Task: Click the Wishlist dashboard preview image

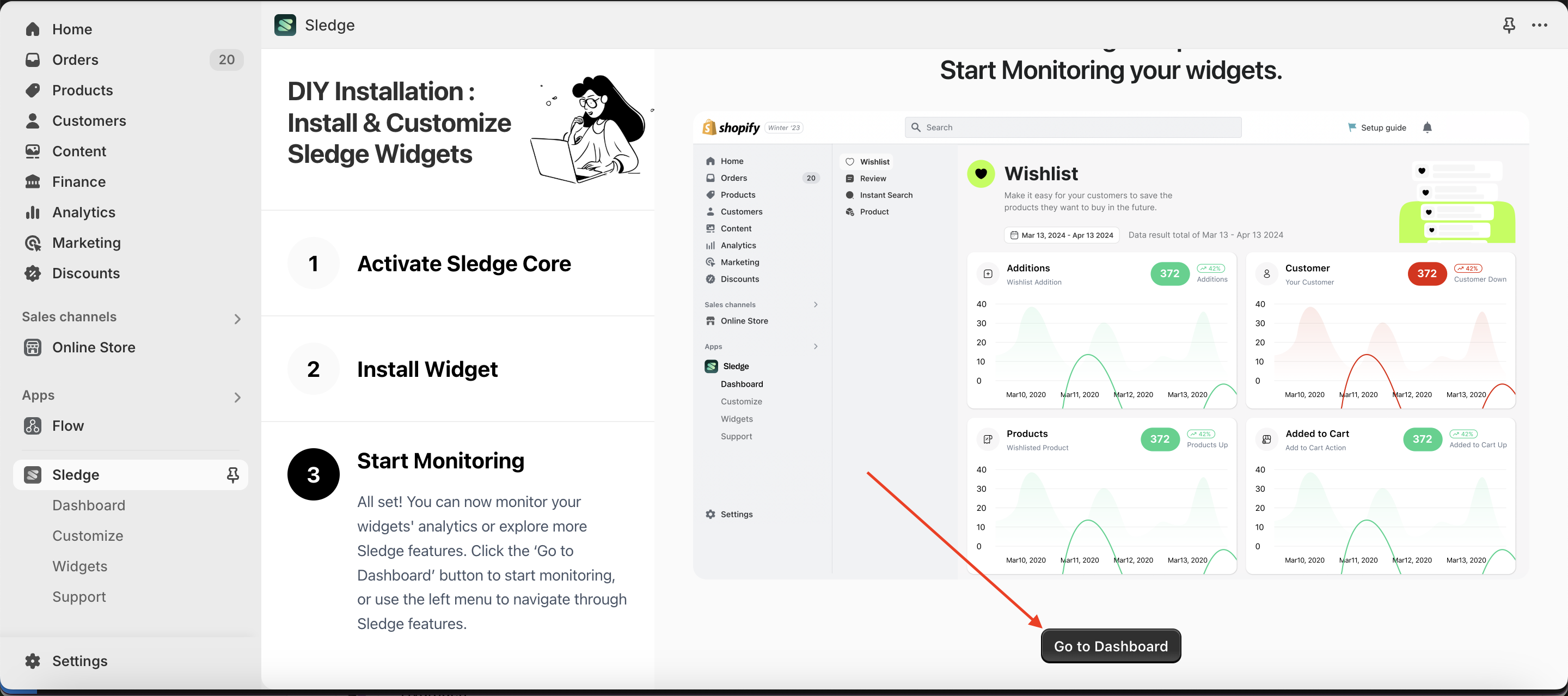Action: point(1110,344)
